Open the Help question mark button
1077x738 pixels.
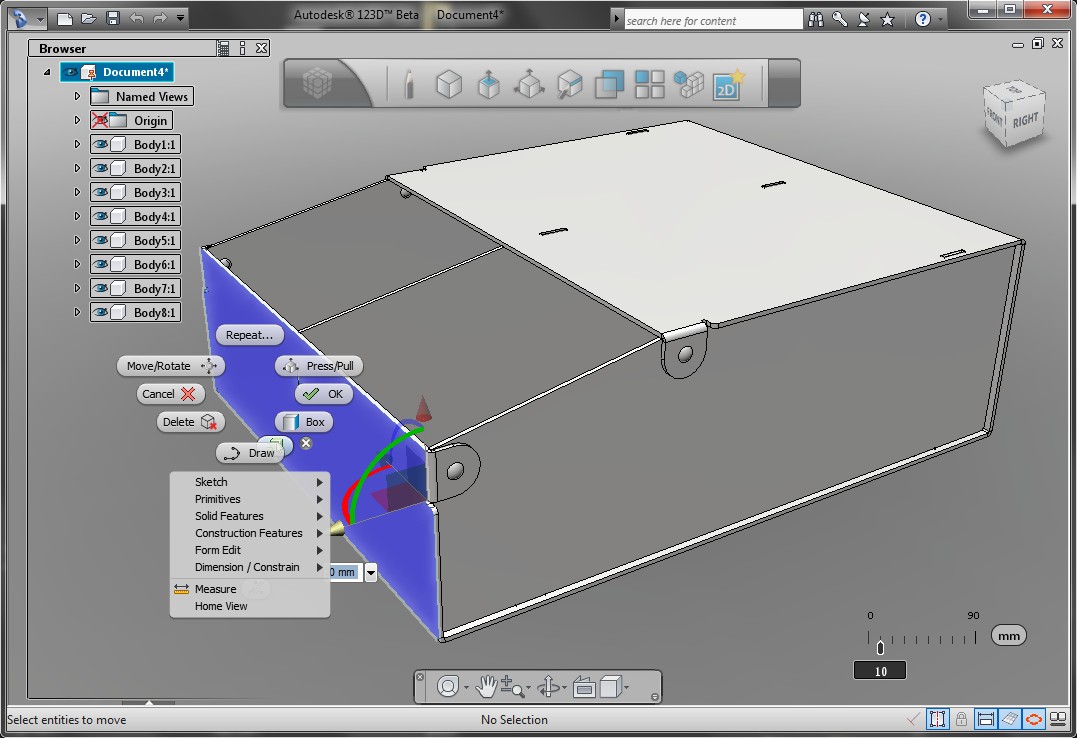pyautogui.click(x=922, y=19)
